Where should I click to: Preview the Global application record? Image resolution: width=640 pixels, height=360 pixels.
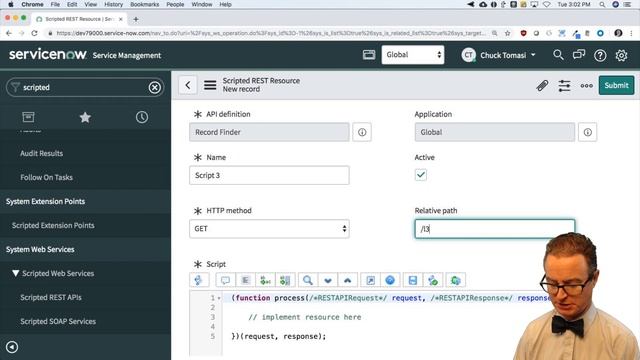(587, 132)
